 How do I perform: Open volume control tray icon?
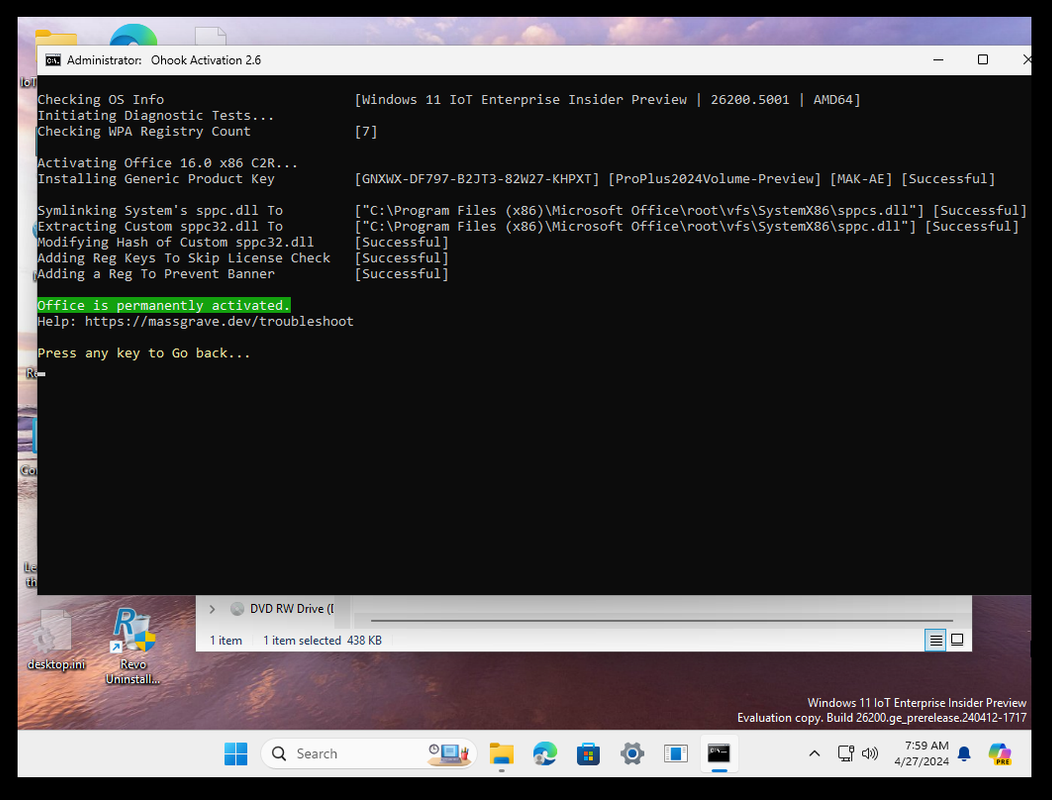[870, 754]
